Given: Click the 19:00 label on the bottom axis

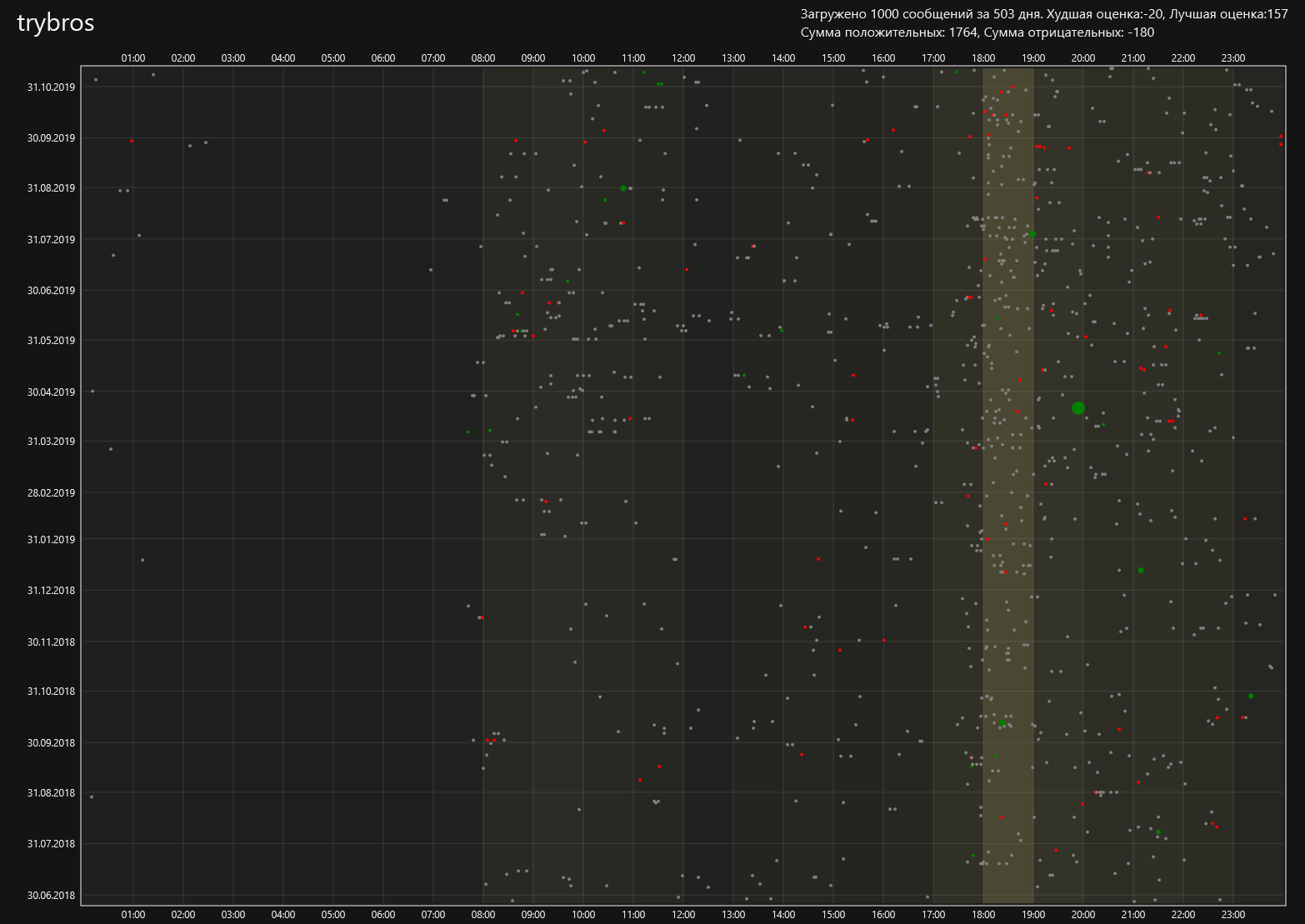Looking at the screenshot, I should pyautogui.click(x=1033, y=914).
